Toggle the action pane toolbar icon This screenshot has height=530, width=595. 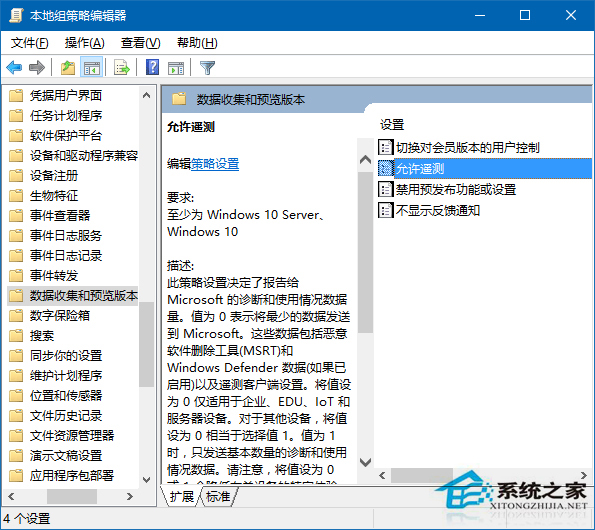point(176,68)
